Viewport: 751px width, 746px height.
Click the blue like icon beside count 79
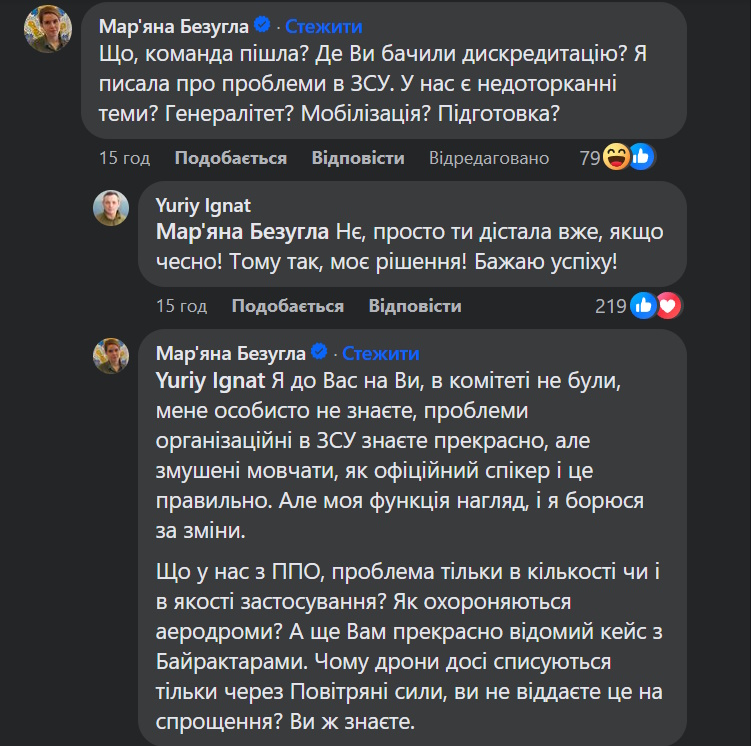641,157
